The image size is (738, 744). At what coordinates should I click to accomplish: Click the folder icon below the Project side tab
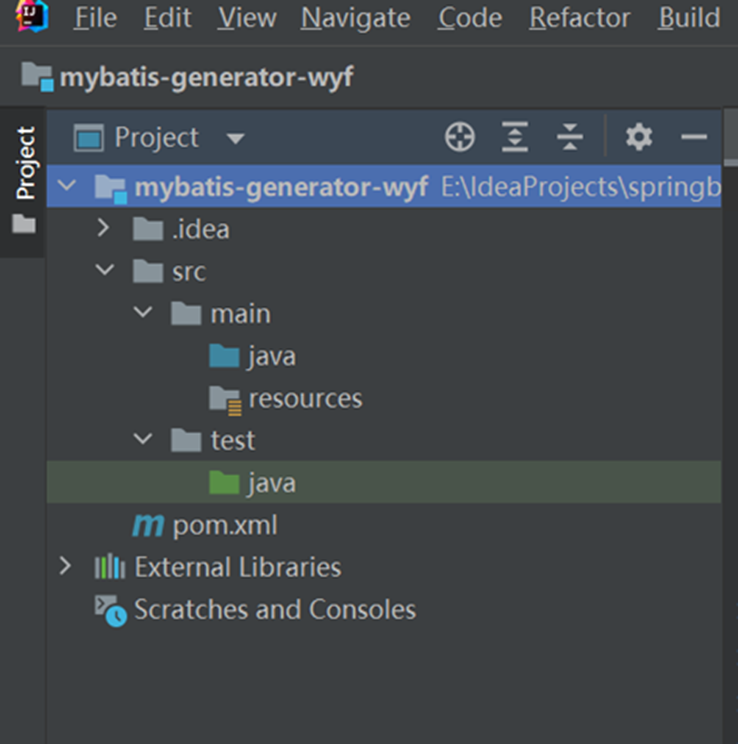[24, 223]
